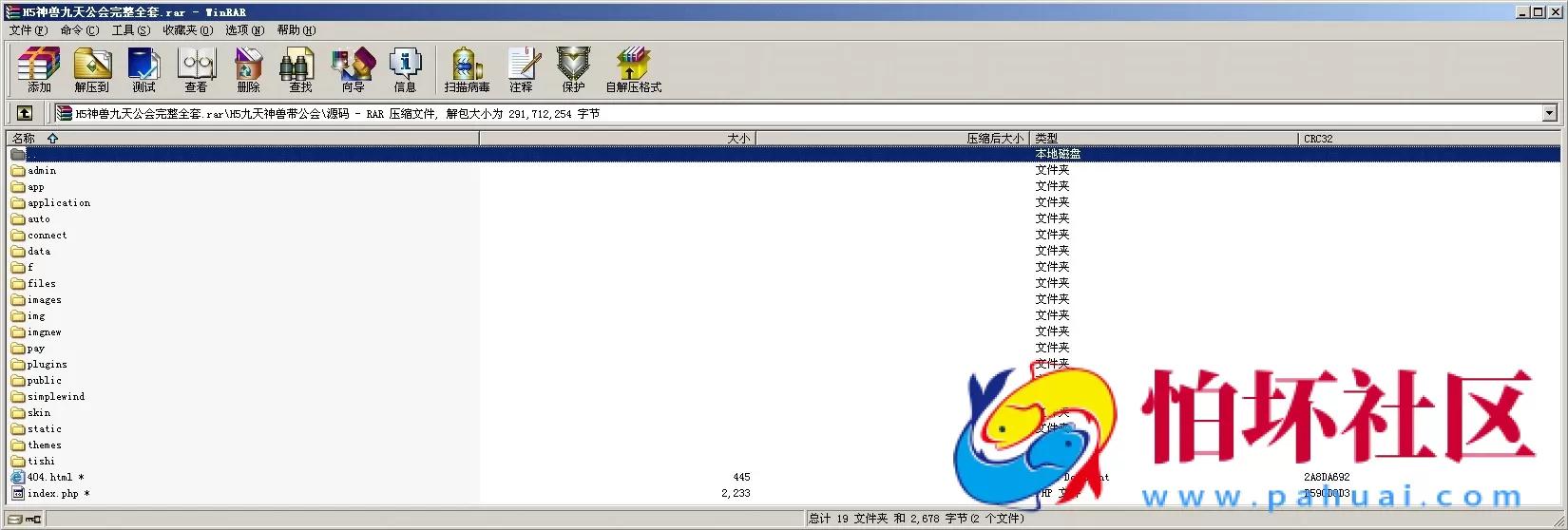Select the admin folder
This screenshot has height=530, width=1568.
[x=42, y=171]
